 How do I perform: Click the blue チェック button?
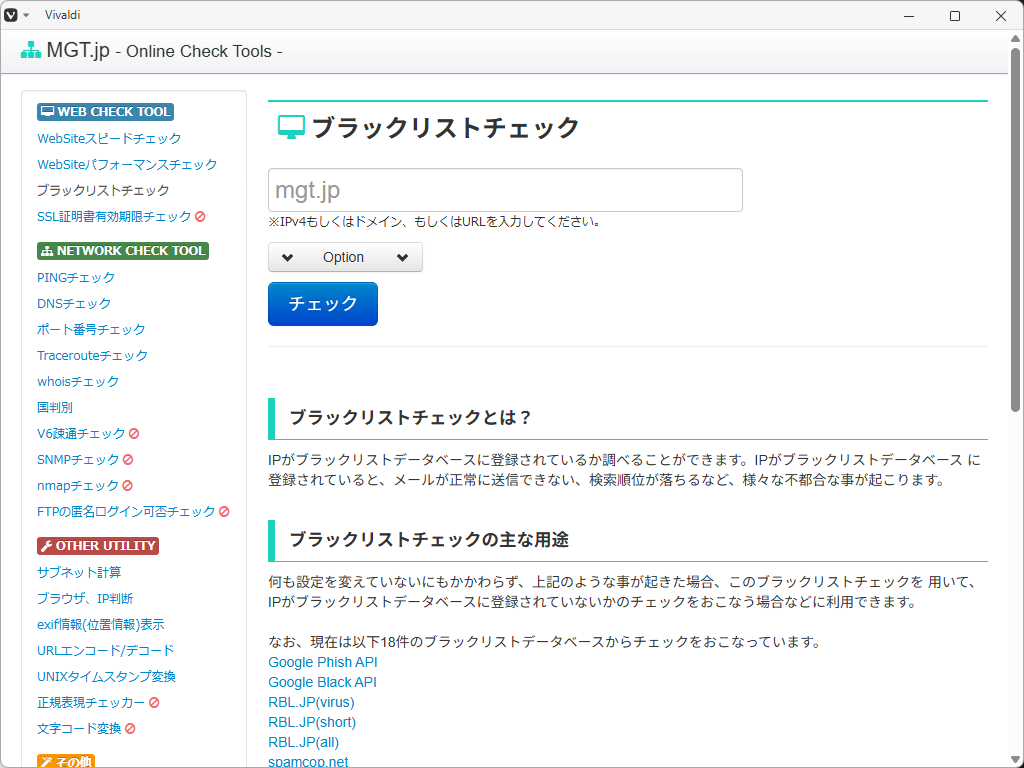(x=323, y=304)
